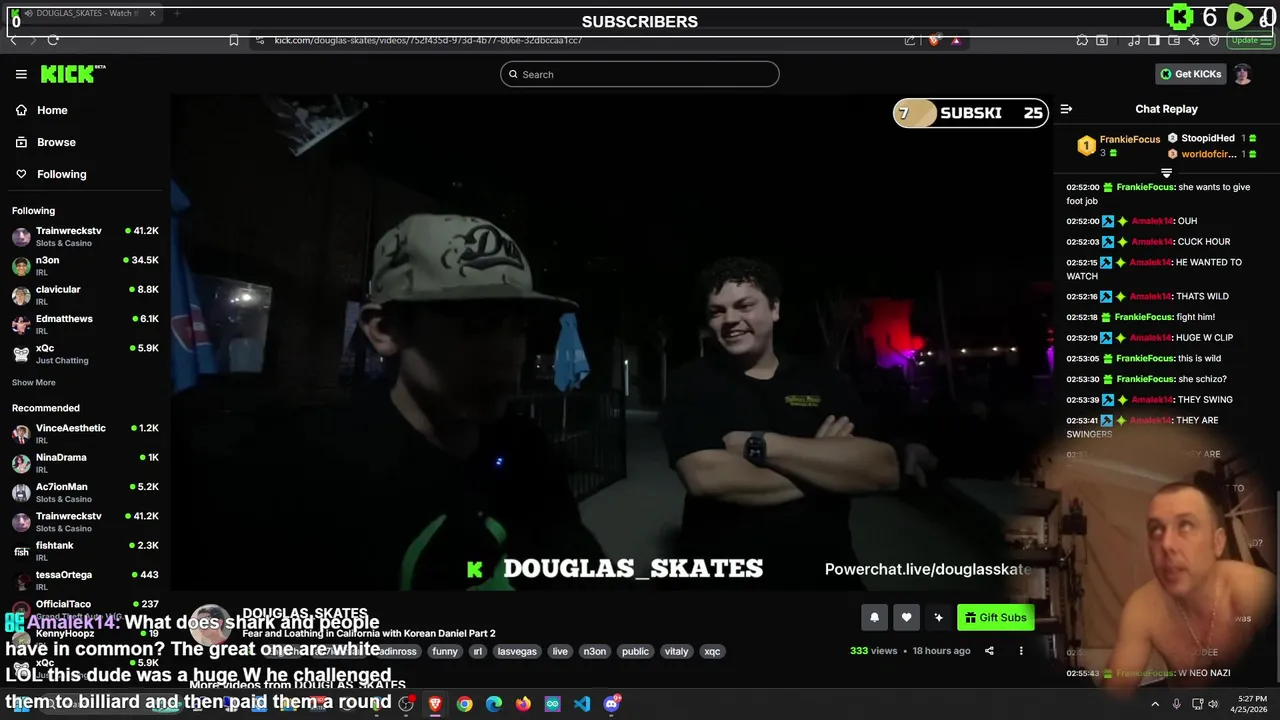
Task: Select the live tag
Action: pos(560,651)
